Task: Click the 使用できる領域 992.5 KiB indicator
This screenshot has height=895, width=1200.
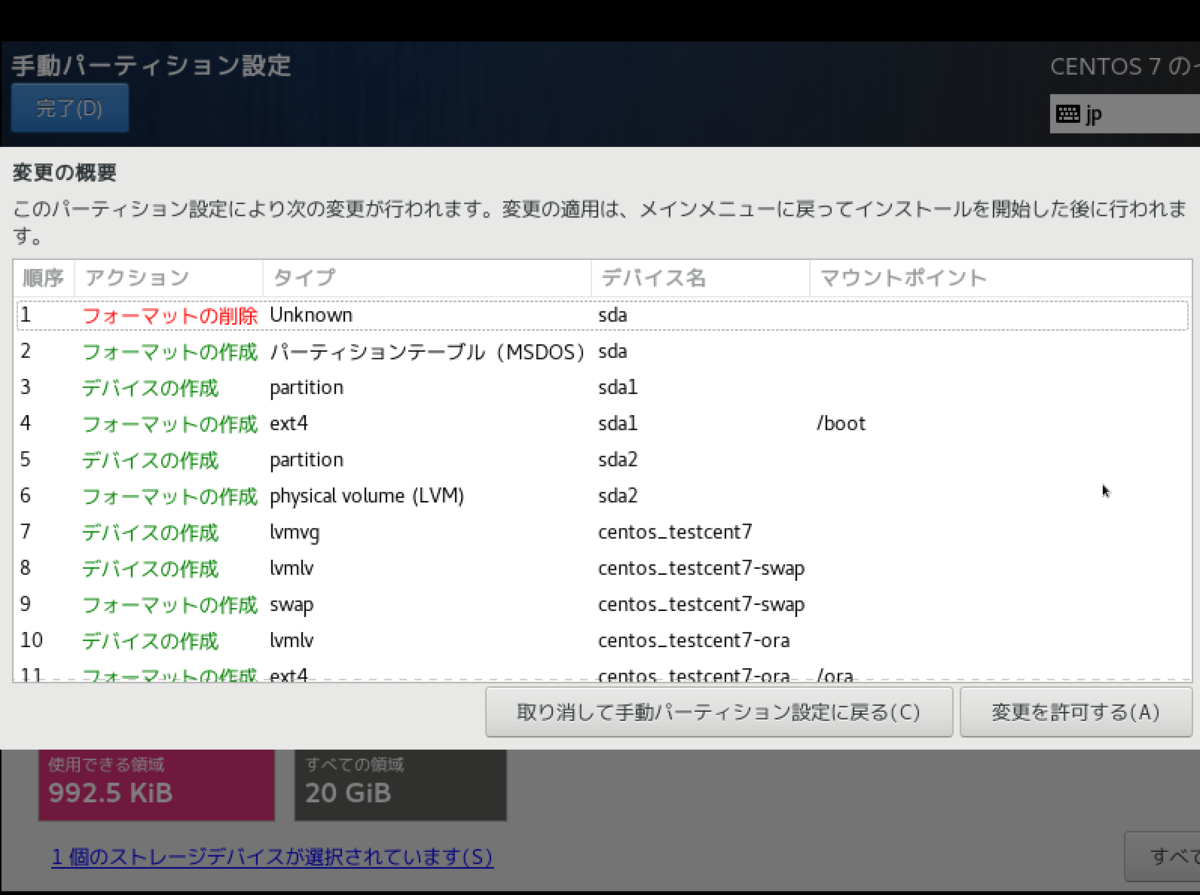Action: tap(156, 783)
